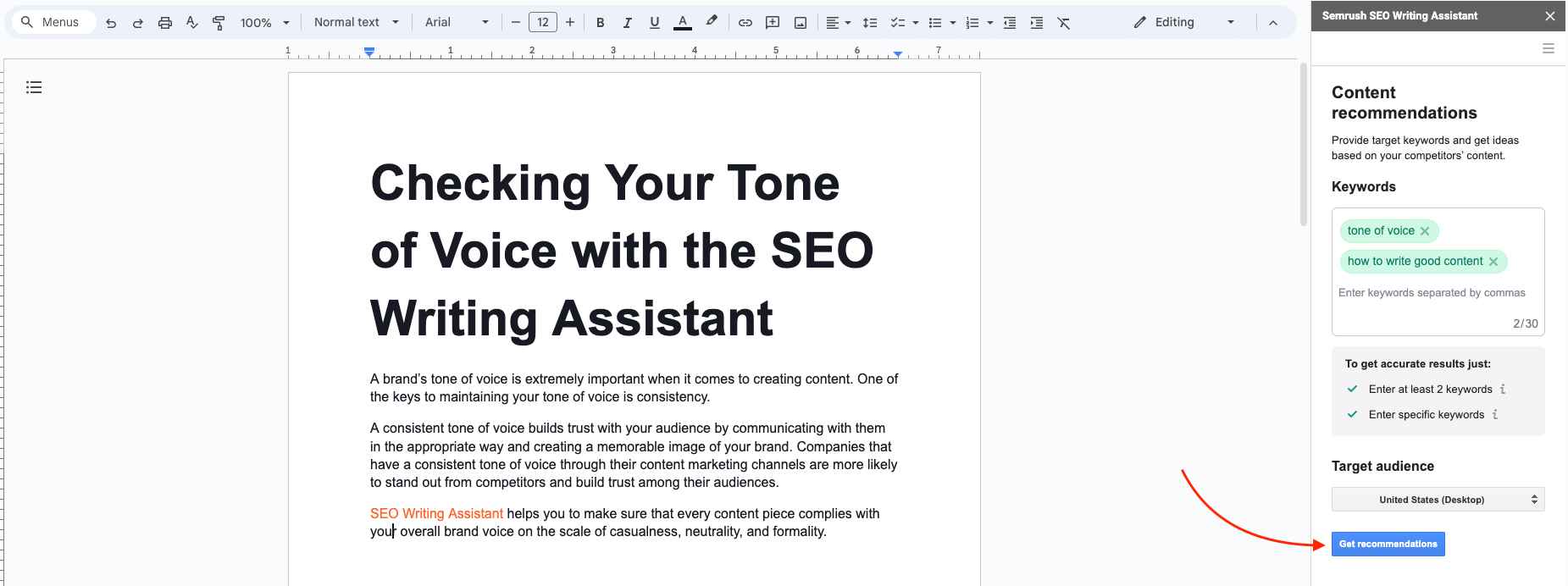
Task: Click the left indent marker on ruler
Action: (369, 53)
